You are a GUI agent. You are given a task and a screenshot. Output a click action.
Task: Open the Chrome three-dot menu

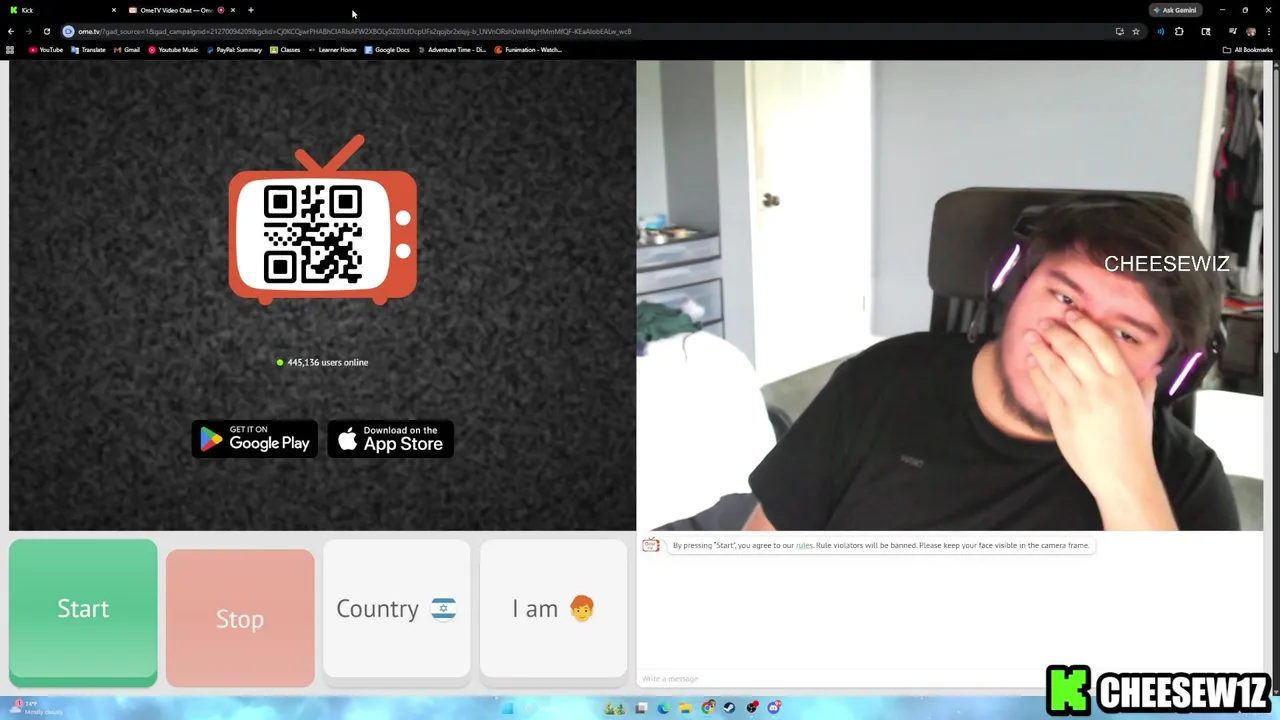[x=1269, y=31]
